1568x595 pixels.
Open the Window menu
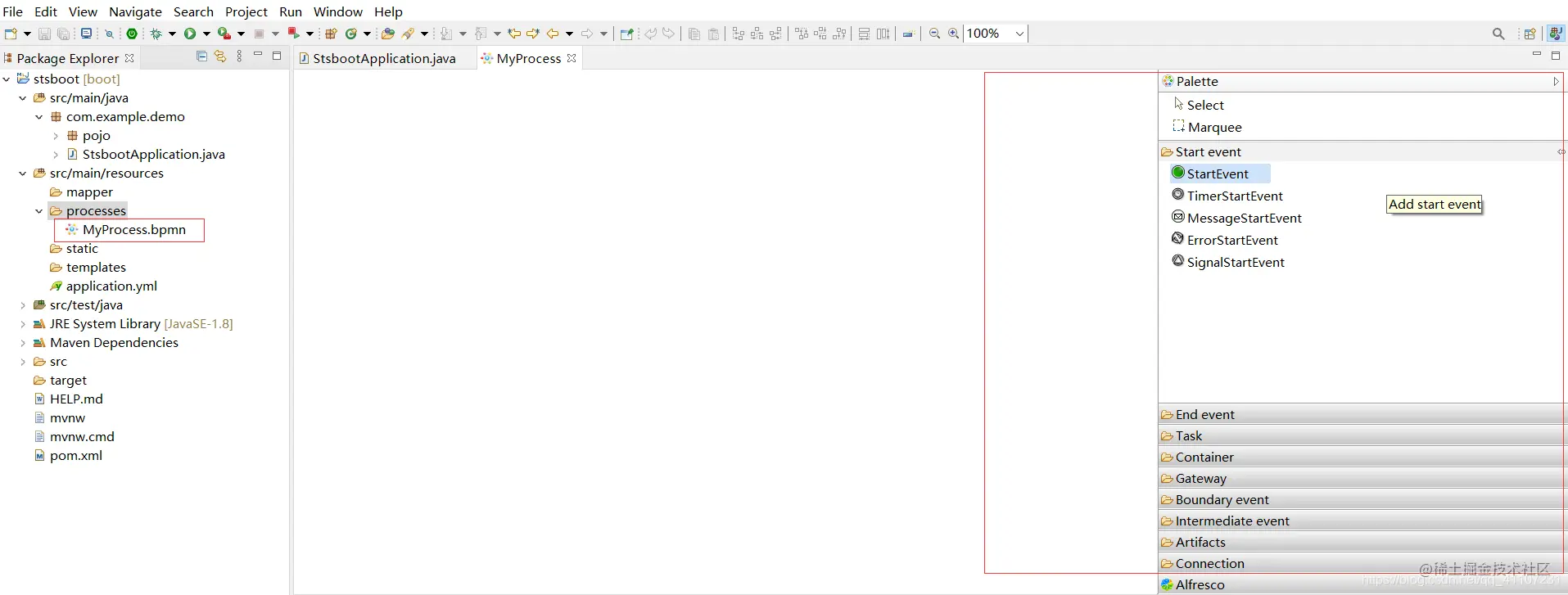(337, 11)
